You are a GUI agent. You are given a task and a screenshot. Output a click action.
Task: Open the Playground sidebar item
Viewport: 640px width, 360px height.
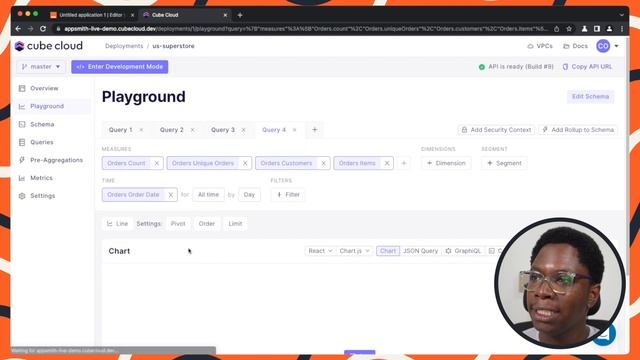[x=47, y=106]
